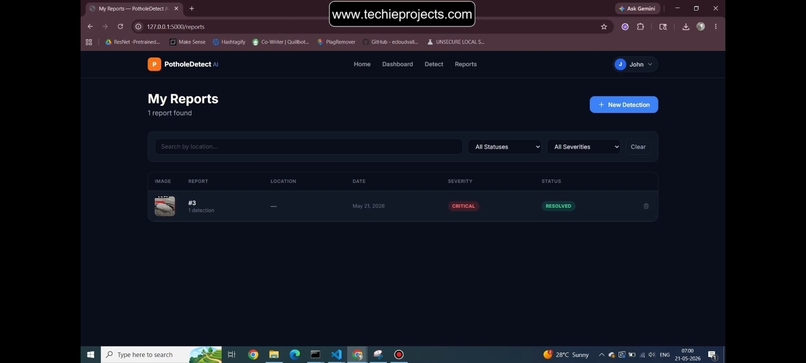Open the report #3 pothole thumbnail
The image size is (806, 363).
click(x=165, y=206)
